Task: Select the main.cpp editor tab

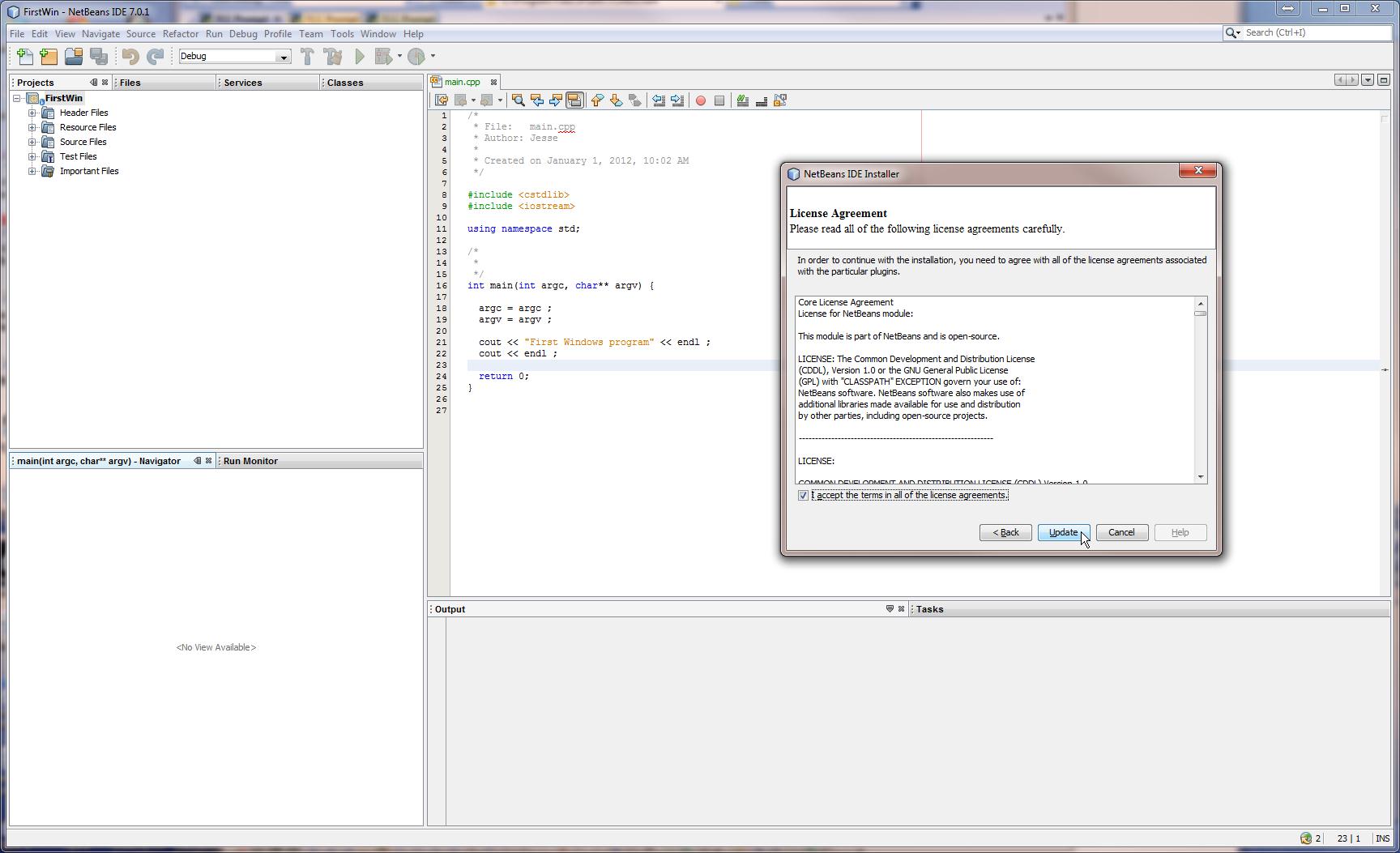Action: click(462, 82)
